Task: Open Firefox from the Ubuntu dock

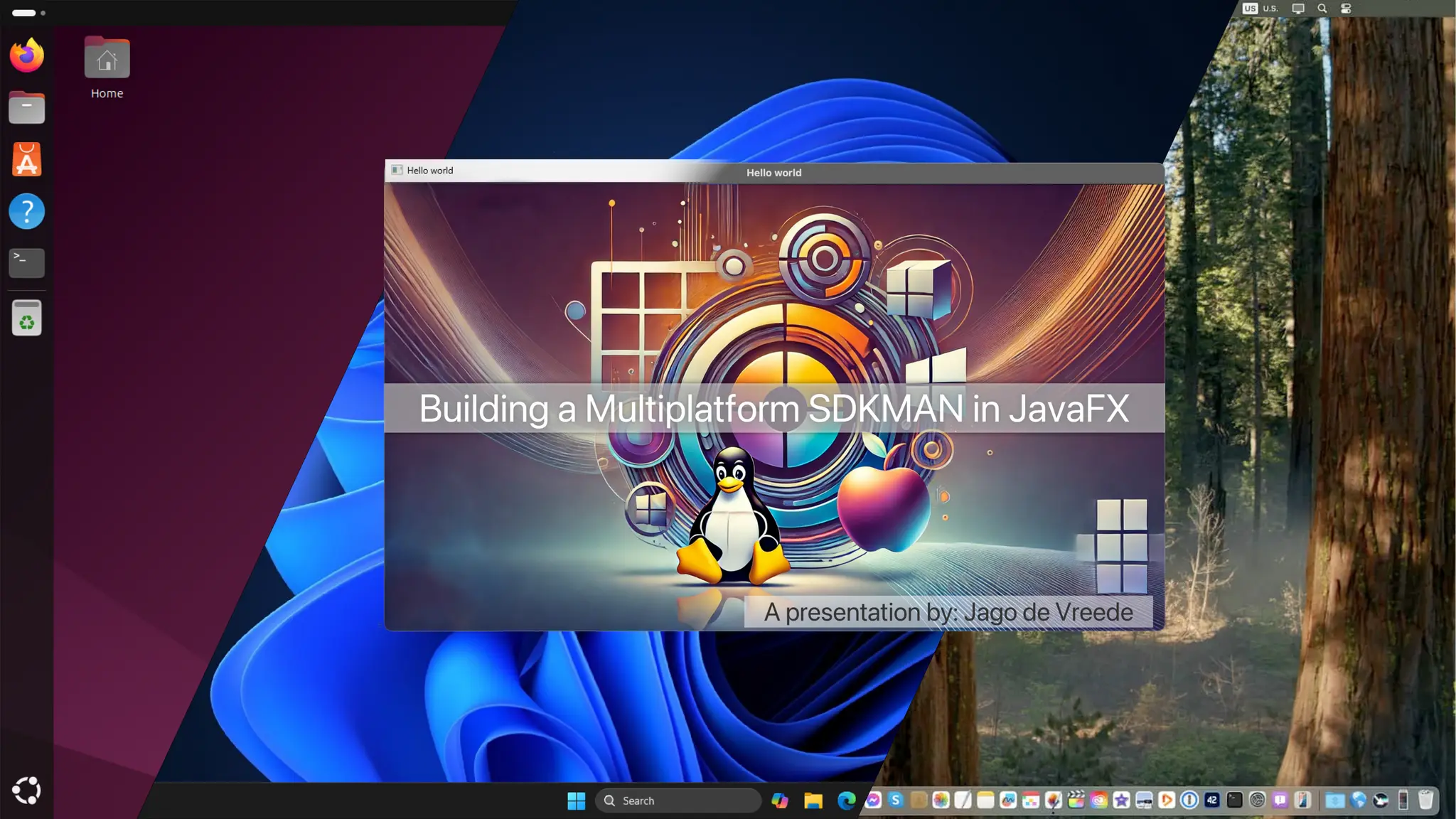Action: pos(27,55)
